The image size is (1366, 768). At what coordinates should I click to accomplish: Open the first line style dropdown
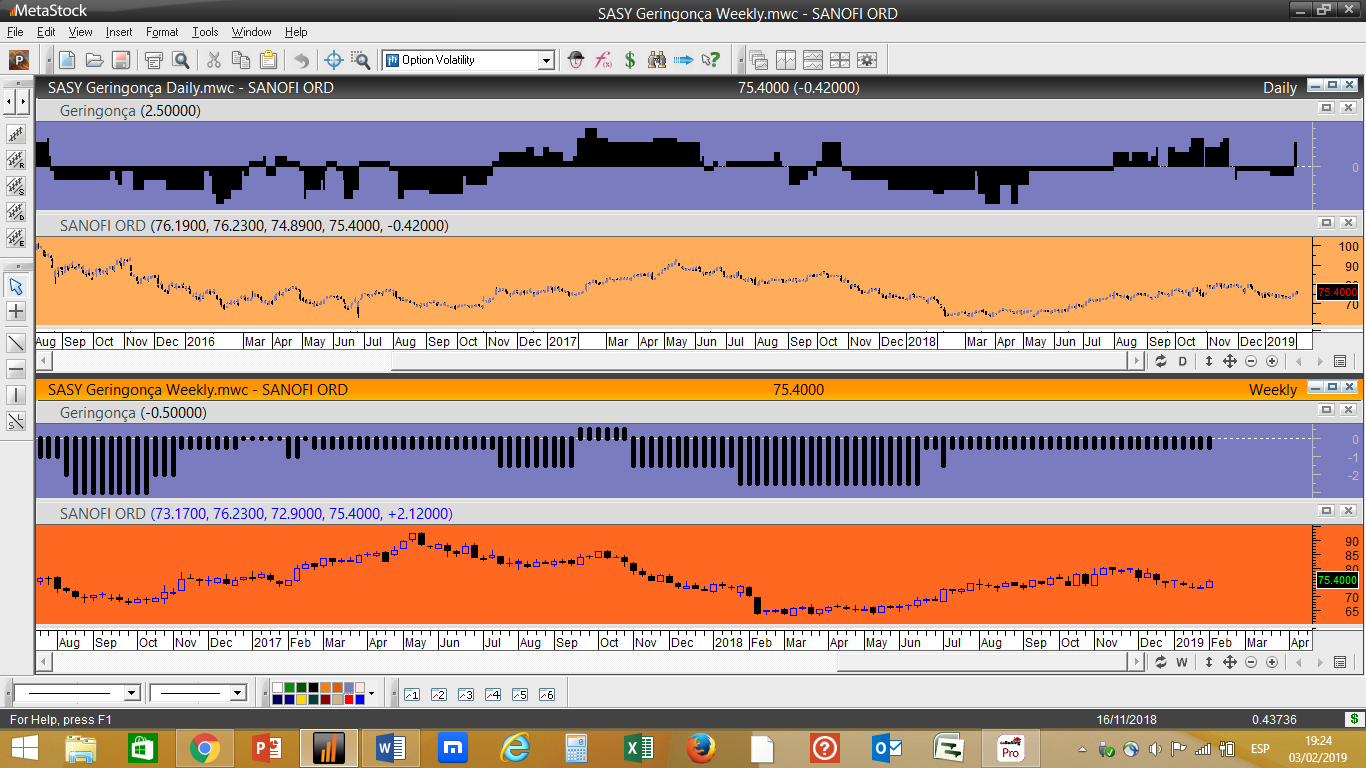pyautogui.click(x=131, y=693)
